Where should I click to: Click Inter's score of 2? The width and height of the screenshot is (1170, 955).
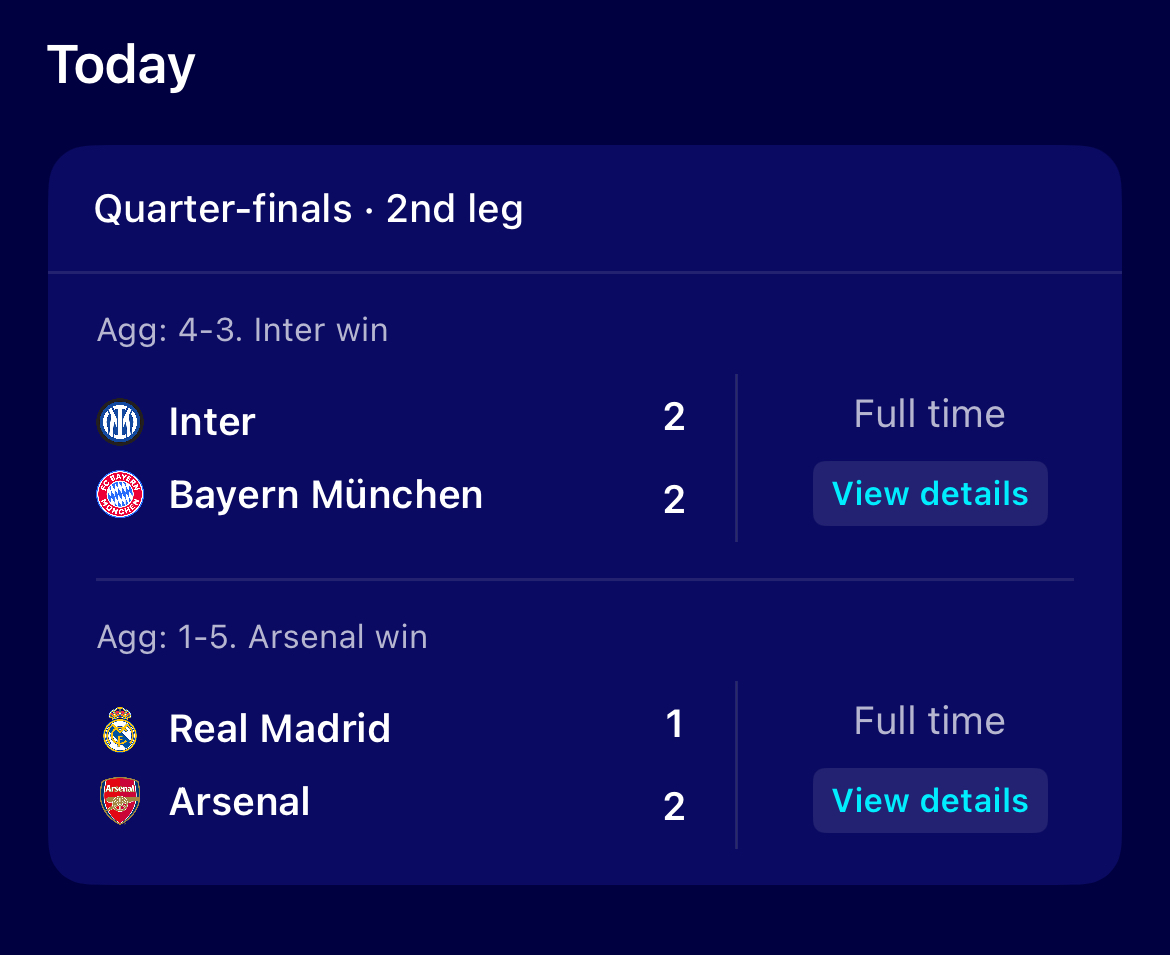tap(674, 416)
